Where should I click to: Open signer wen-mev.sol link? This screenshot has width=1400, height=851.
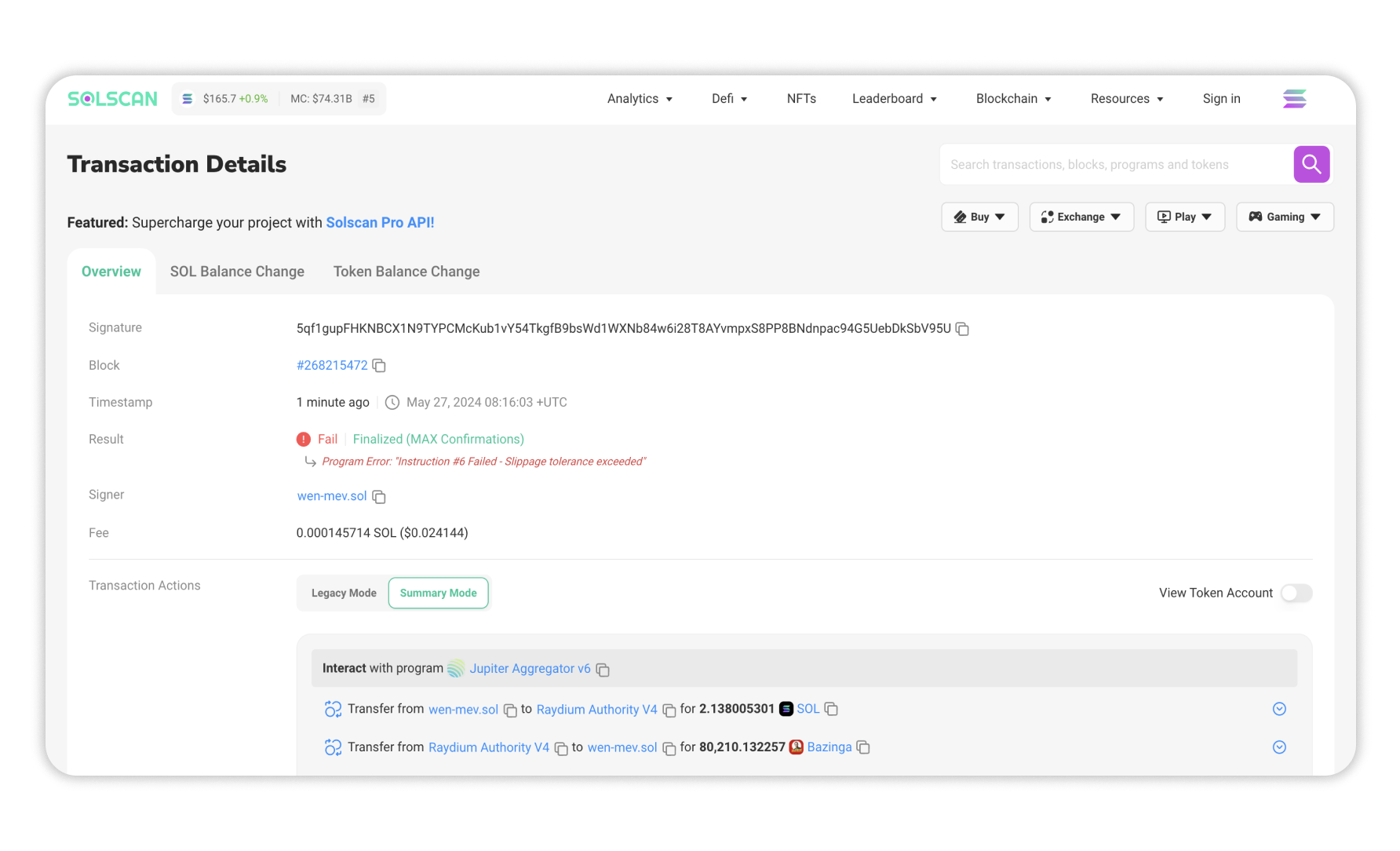[332, 497]
